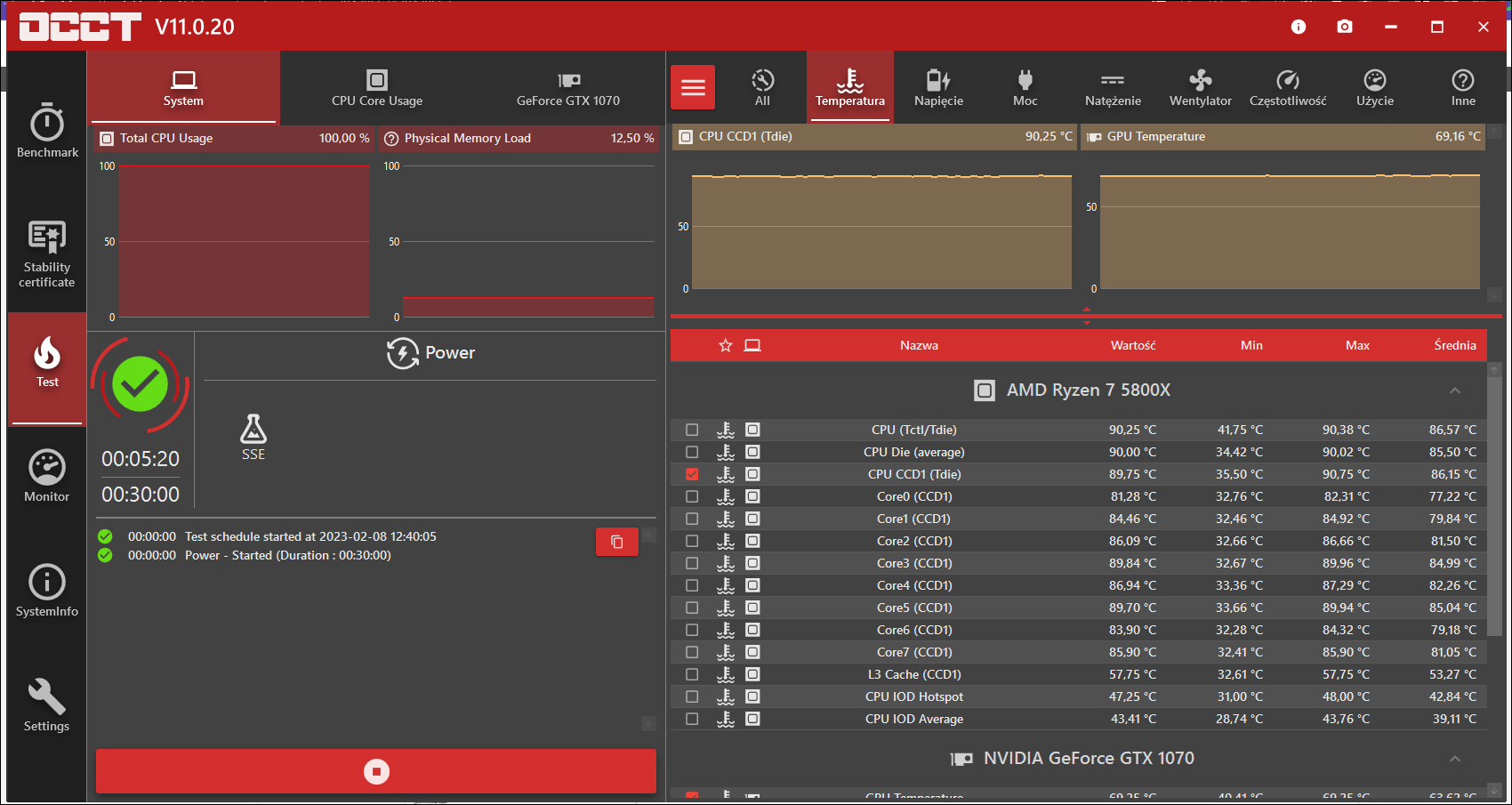Switch to the Moc tab
This screenshot has width=1512, height=805.
(x=1025, y=87)
